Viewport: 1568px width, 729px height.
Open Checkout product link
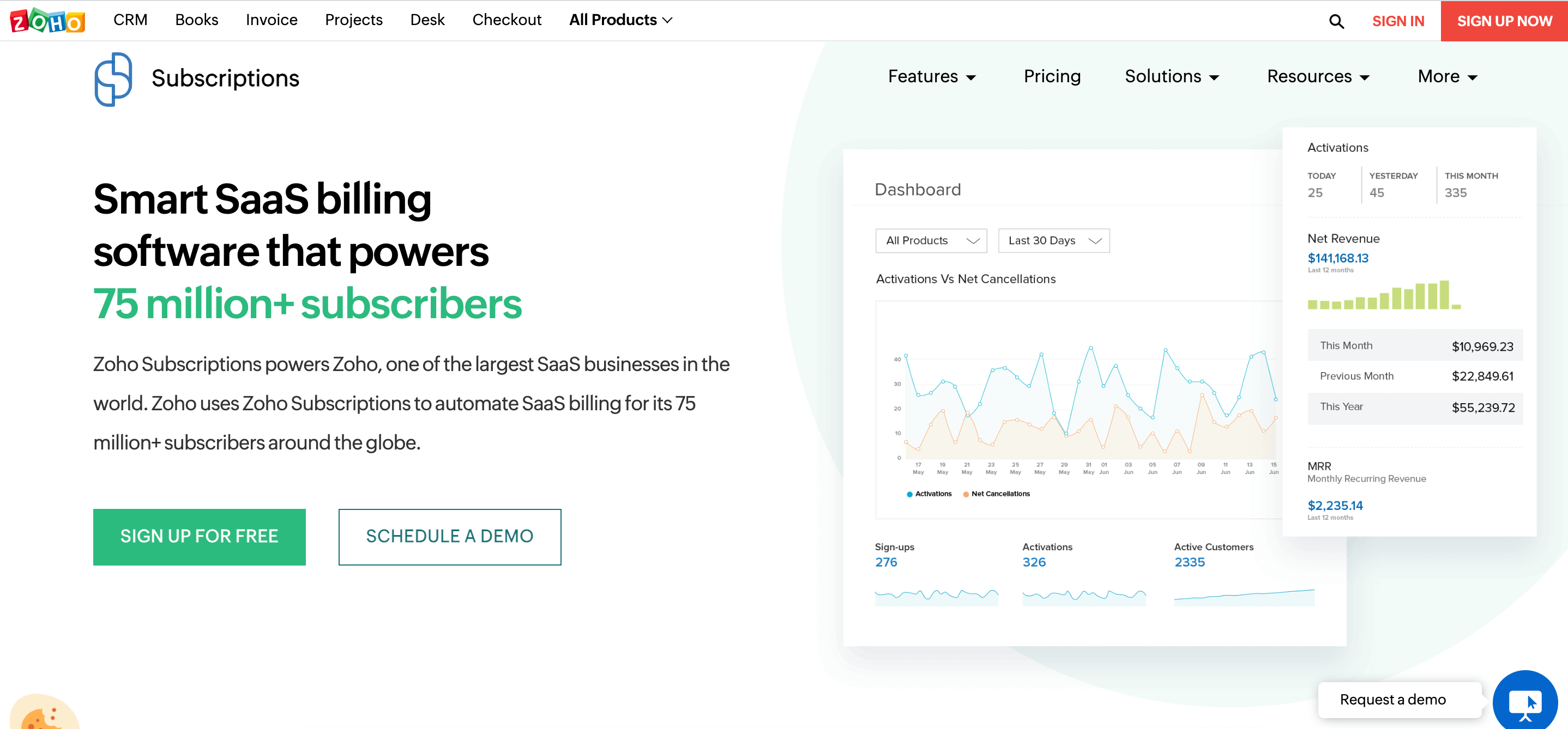[x=506, y=20]
